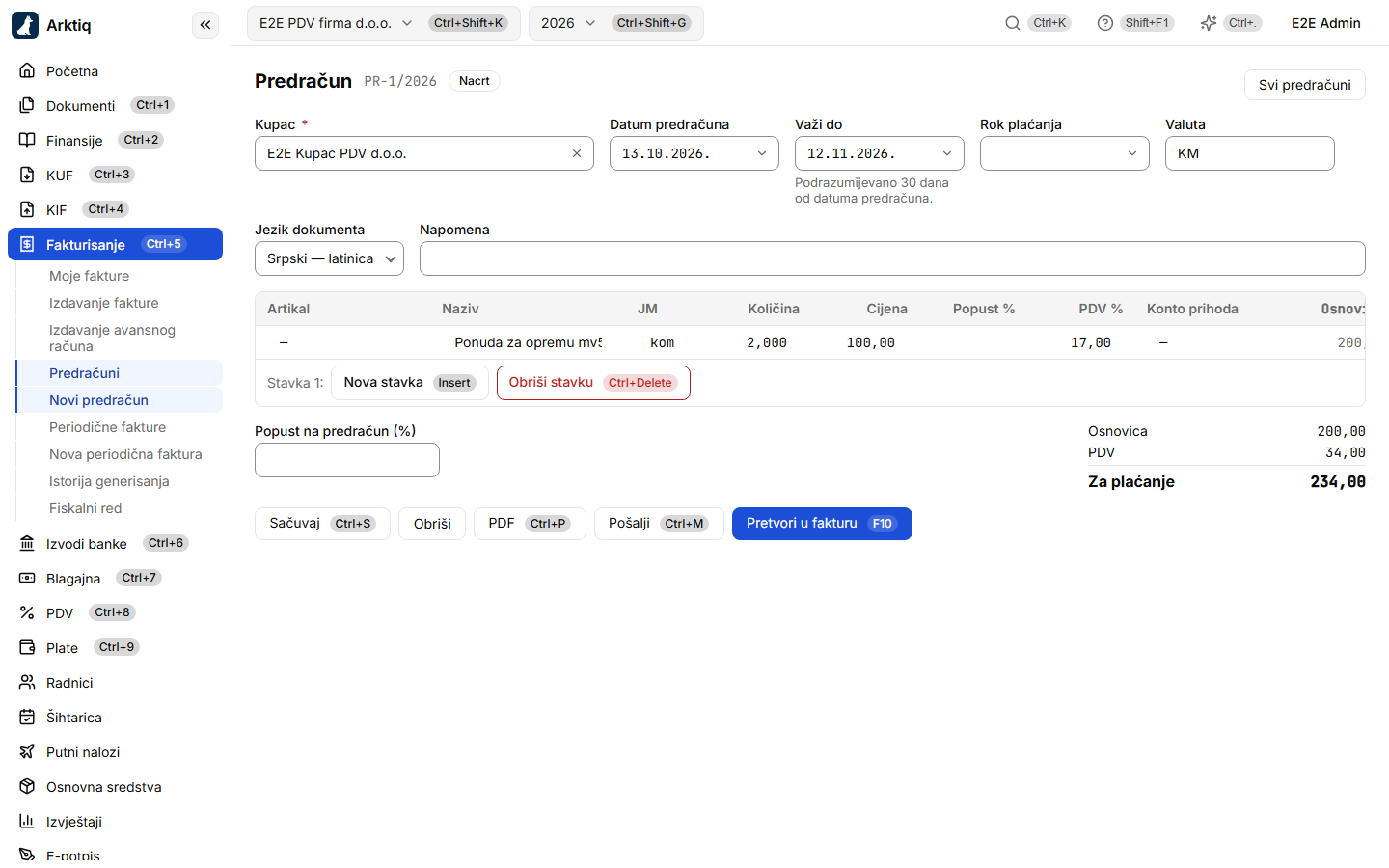The image size is (1389, 868).
Task: Click into the Napomena field
Action: (x=892, y=258)
